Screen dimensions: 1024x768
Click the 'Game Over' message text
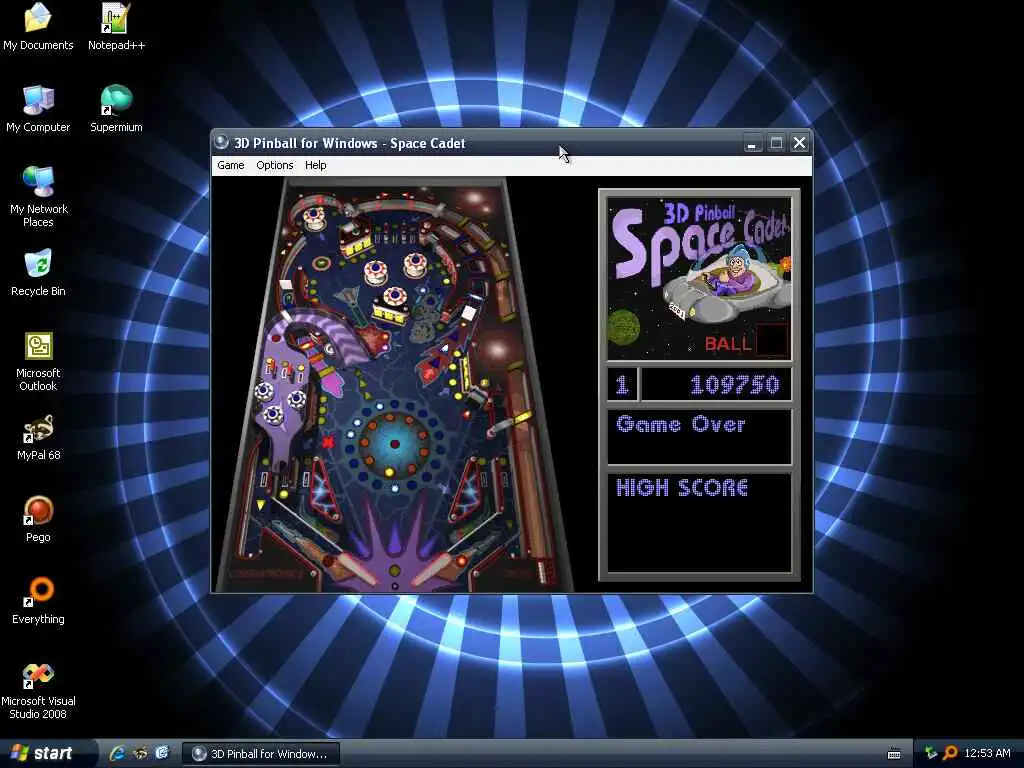[x=680, y=424]
